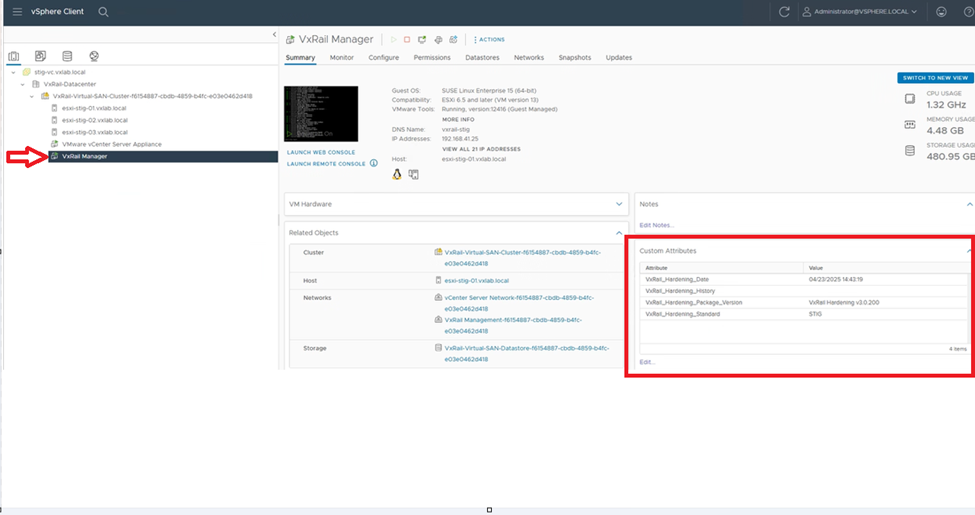This screenshot has height=515, width=975.
Task: Open the ACTIONS menu
Action: point(489,40)
